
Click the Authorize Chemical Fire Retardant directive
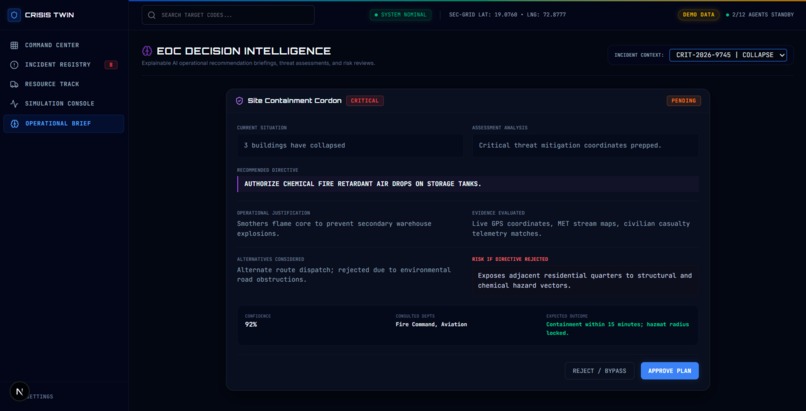point(363,184)
